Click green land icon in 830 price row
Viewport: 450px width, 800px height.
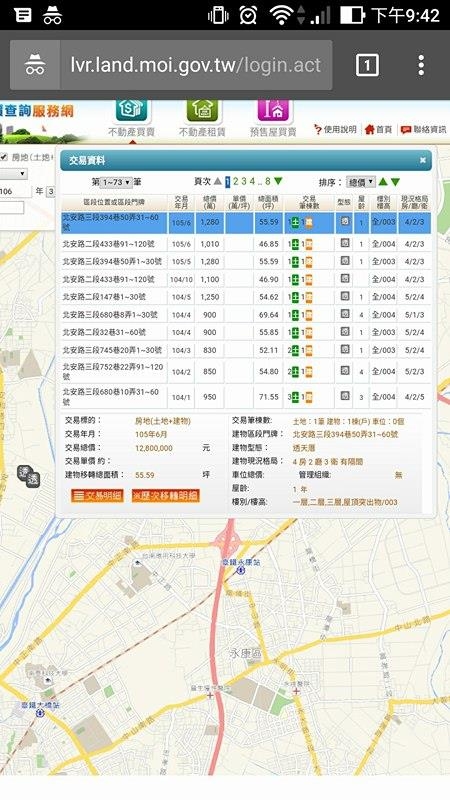(295, 351)
